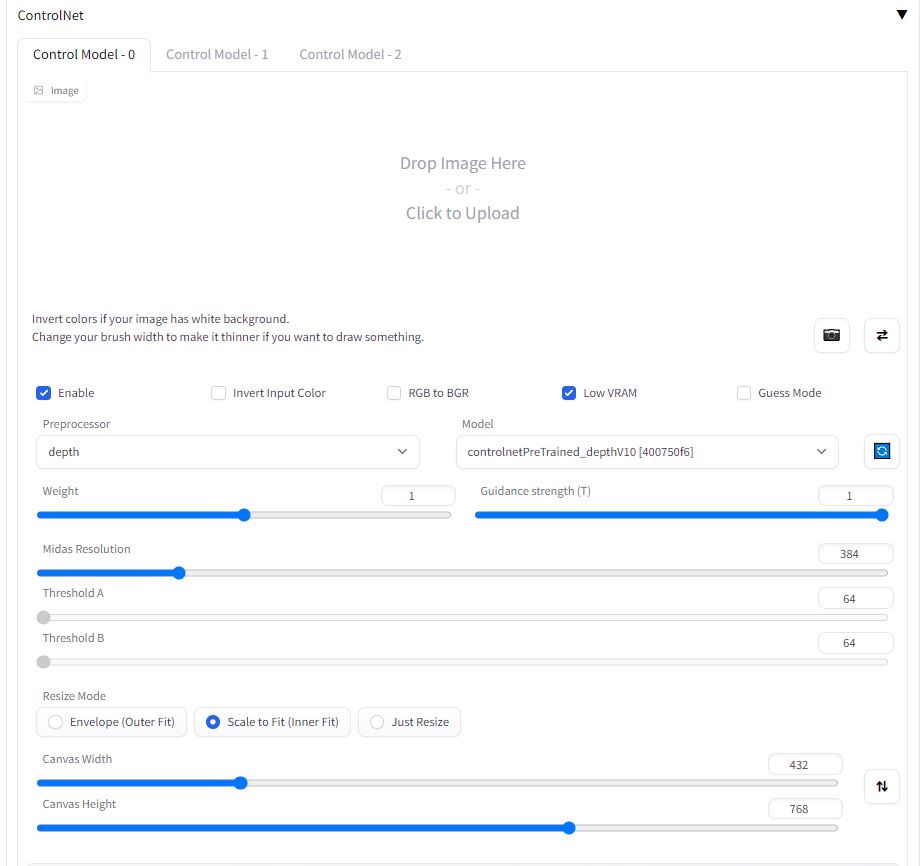Viewport: 921px width, 866px height.
Task: Choose Just Resize radio option
Action: 409,721
